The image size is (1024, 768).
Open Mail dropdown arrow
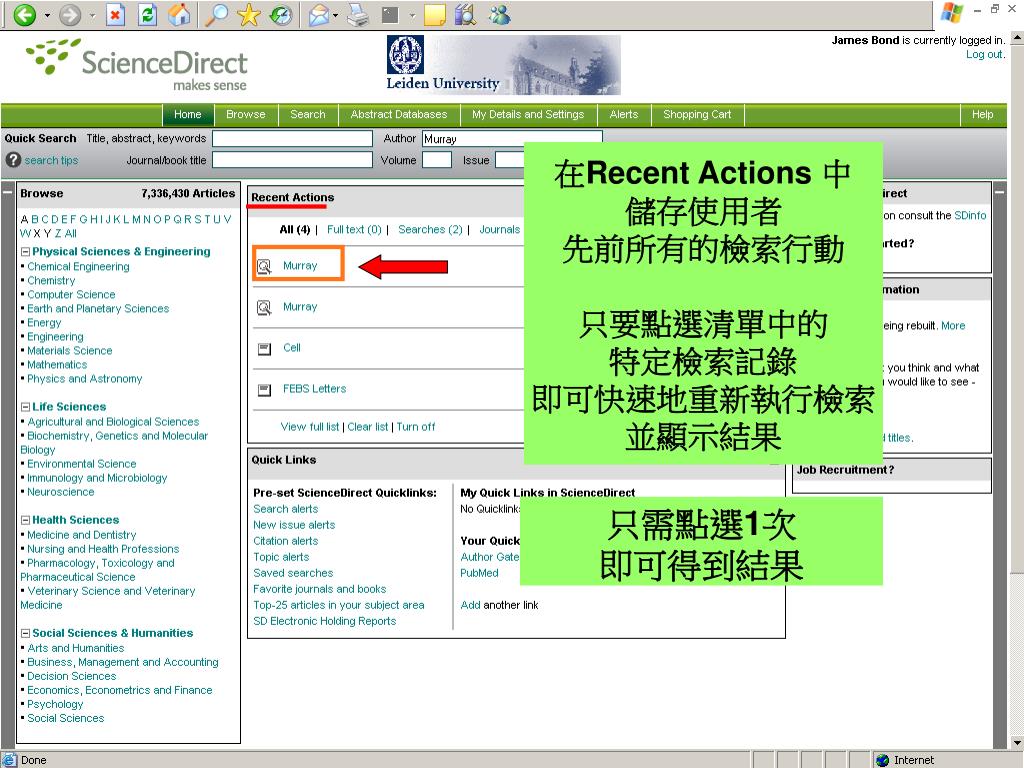pos(336,15)
